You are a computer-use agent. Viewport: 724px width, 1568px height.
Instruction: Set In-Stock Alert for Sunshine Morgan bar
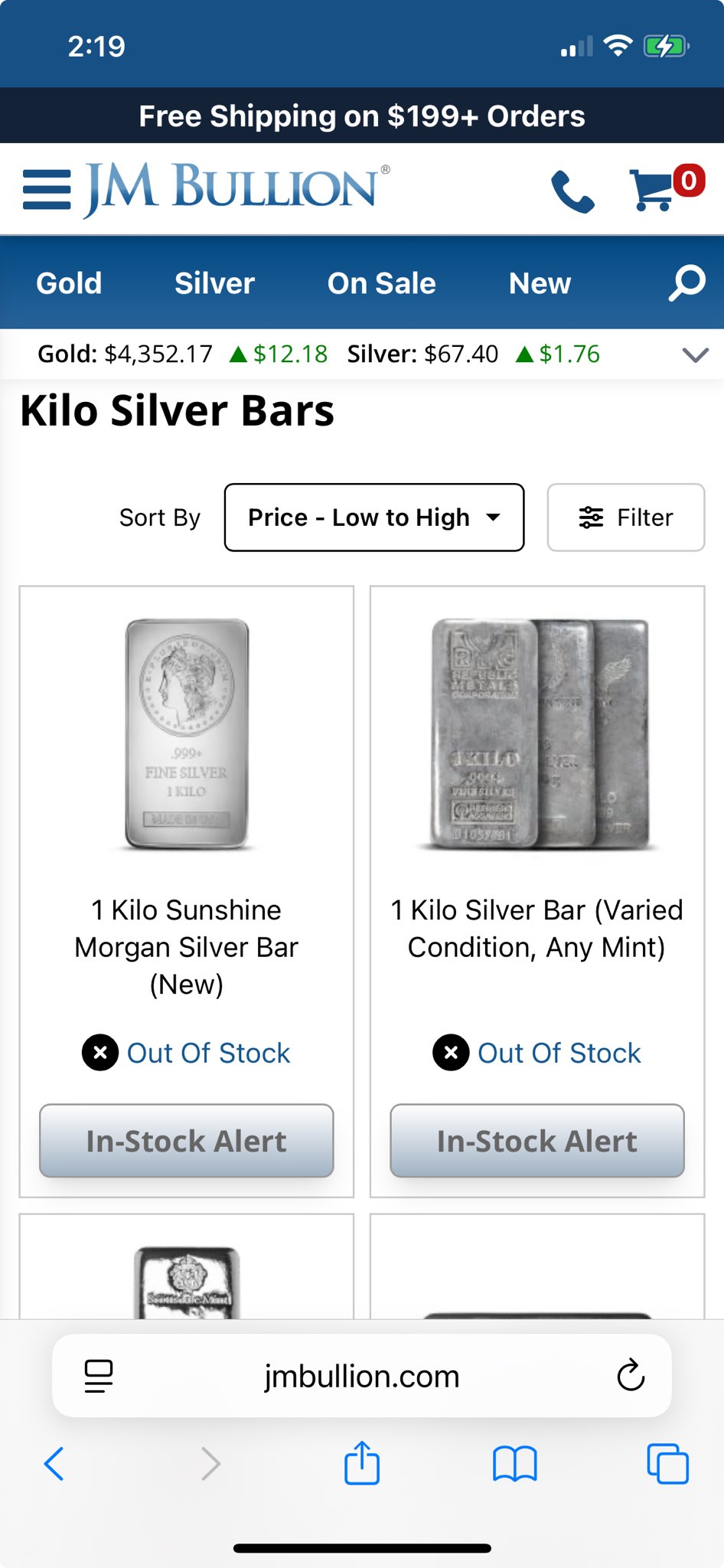[x=187, y=1141]
